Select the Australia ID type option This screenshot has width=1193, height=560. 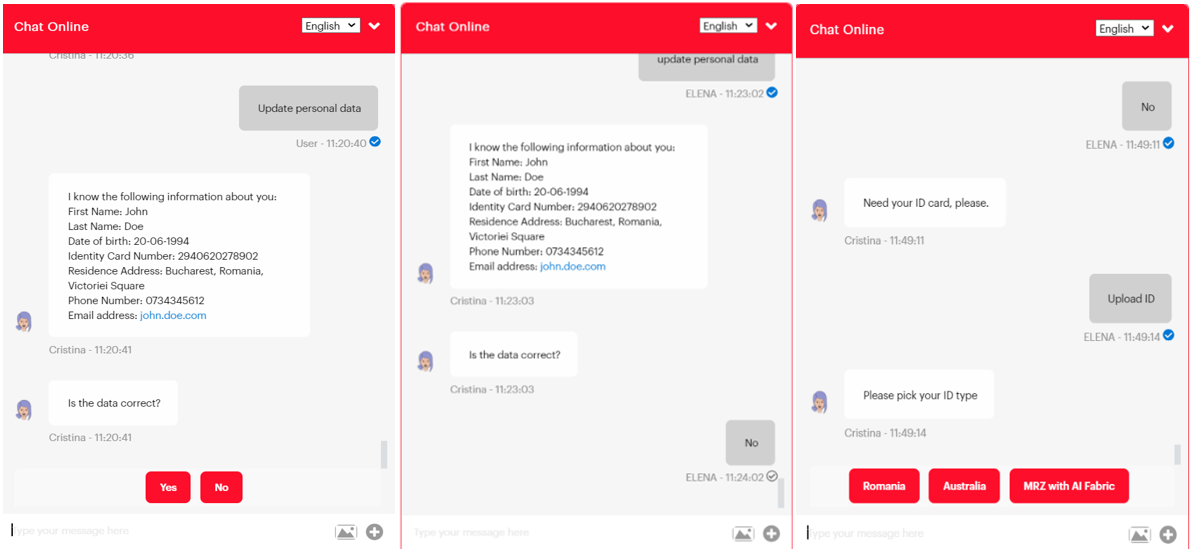point(964,486)
